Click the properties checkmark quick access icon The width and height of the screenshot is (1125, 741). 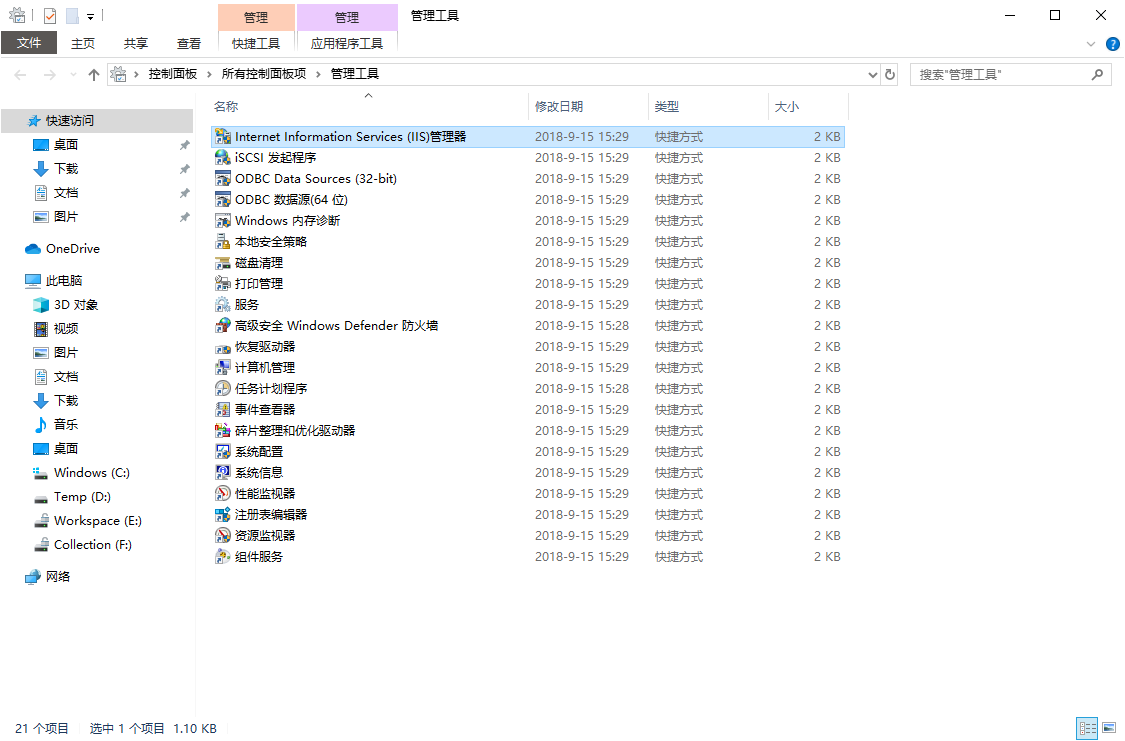50,15
